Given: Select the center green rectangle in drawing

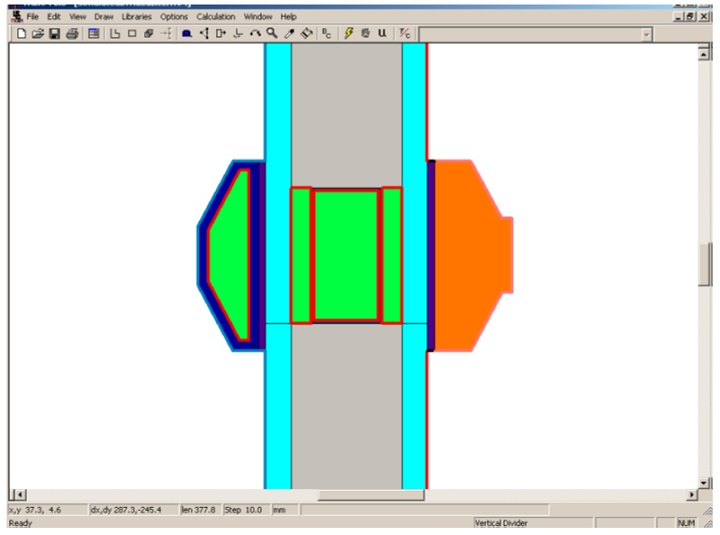Looking at the screenshot, I should 346,255.
